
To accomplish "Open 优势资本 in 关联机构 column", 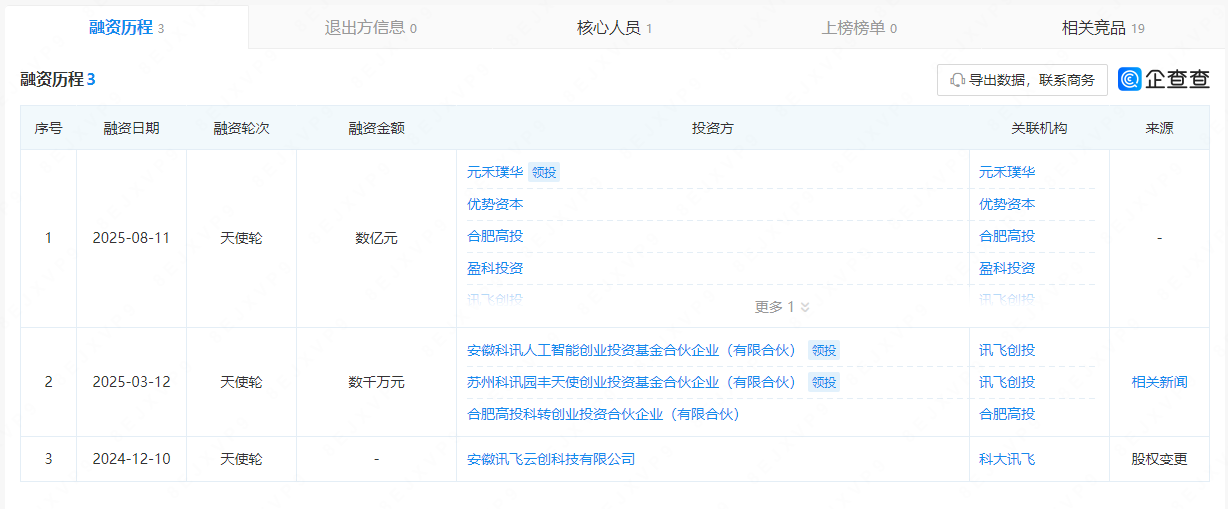I will [1007, 204].
